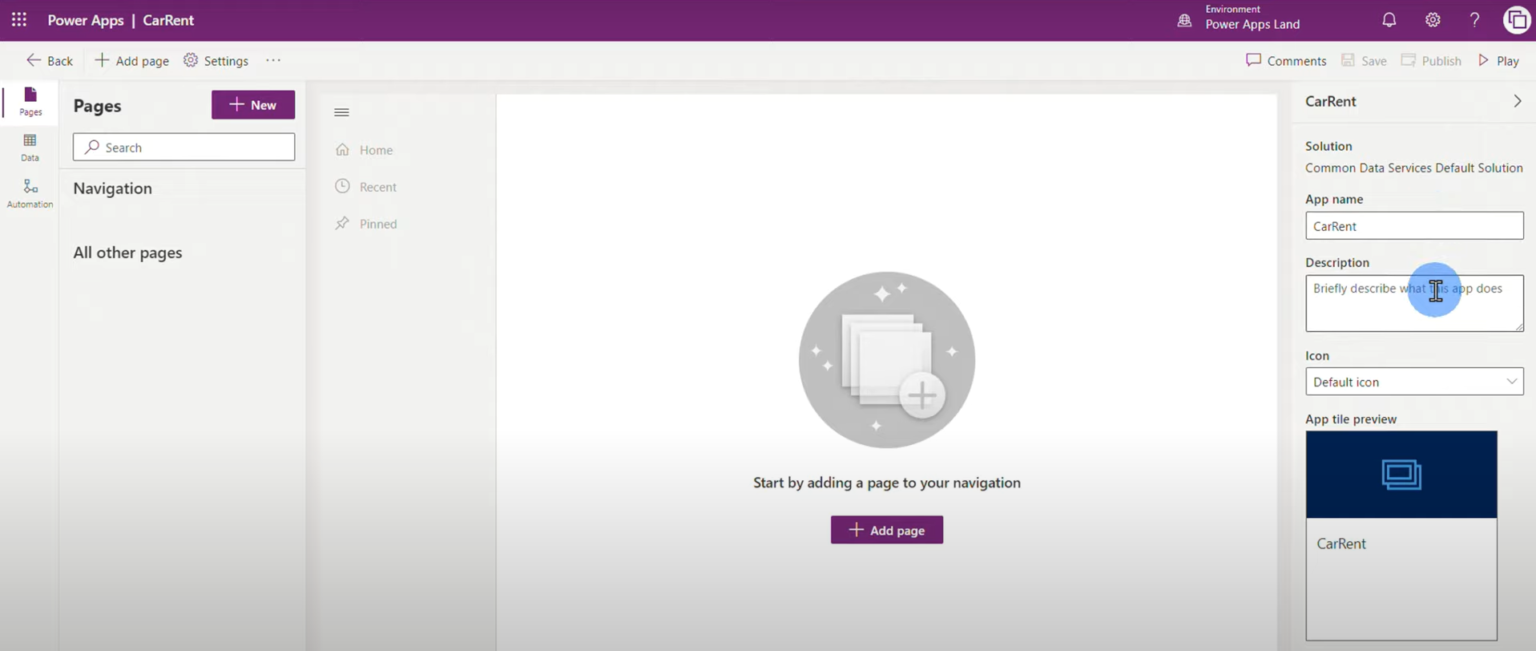Open the Data pane in the sidebar
The image size is (1536, 651).
pos(30,148)
